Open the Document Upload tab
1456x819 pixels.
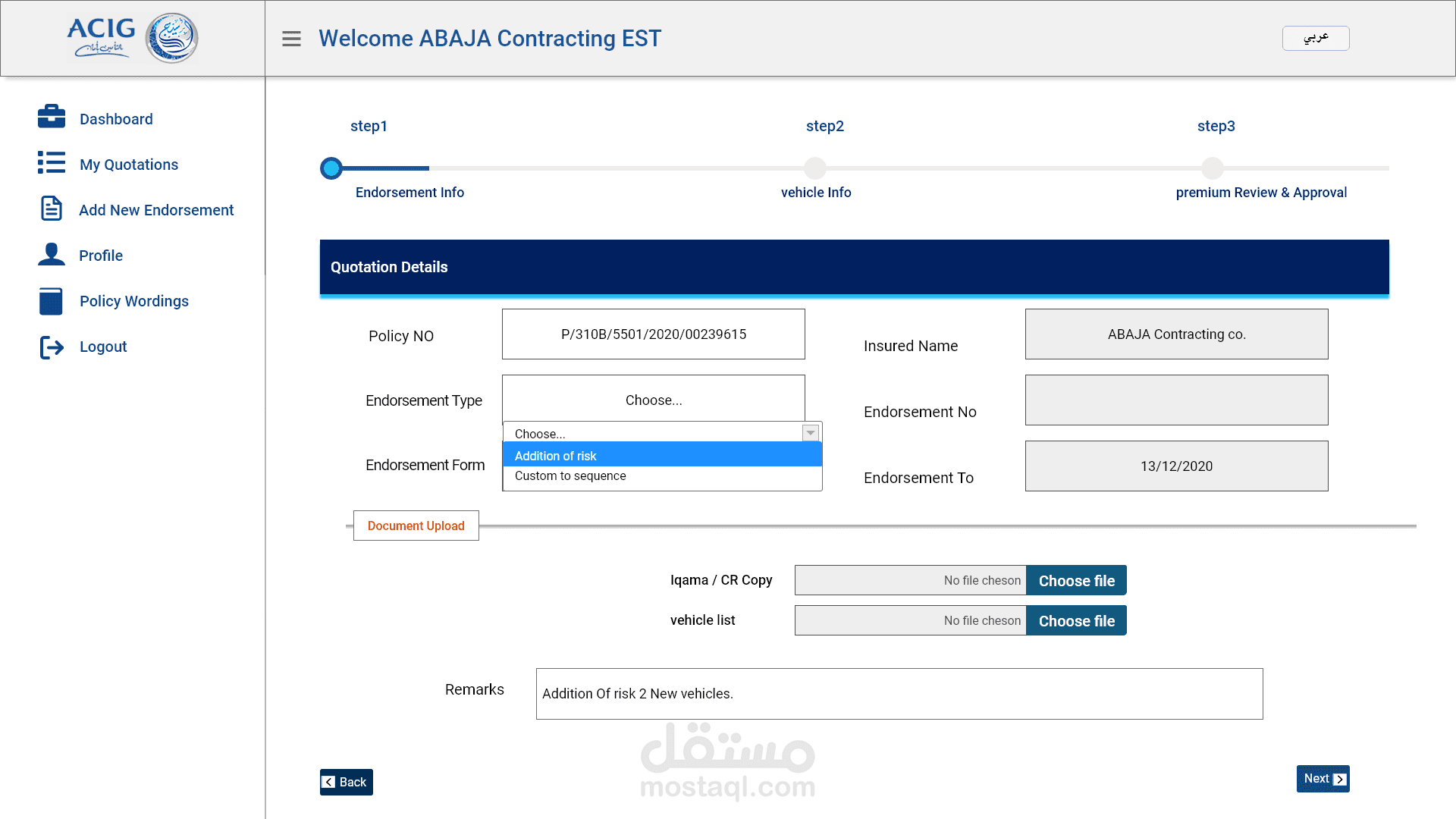point(416,526)
